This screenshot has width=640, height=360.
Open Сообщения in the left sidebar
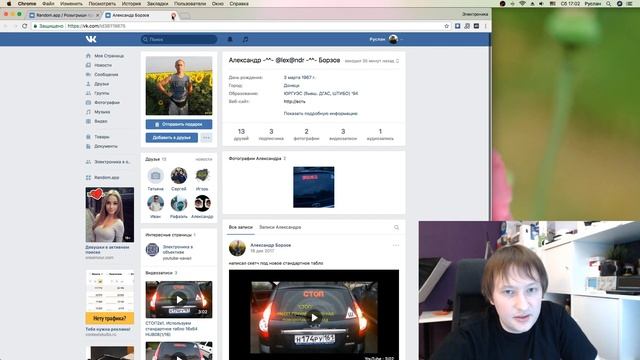(106, 75)
